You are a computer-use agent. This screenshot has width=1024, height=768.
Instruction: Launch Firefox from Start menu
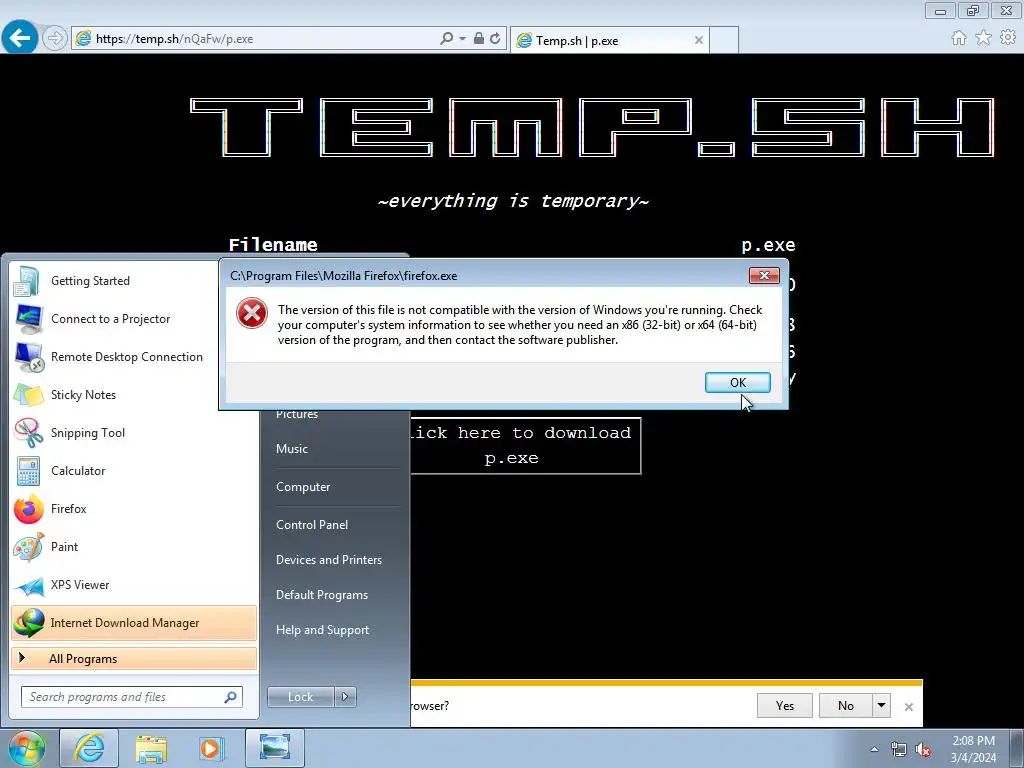134,509
